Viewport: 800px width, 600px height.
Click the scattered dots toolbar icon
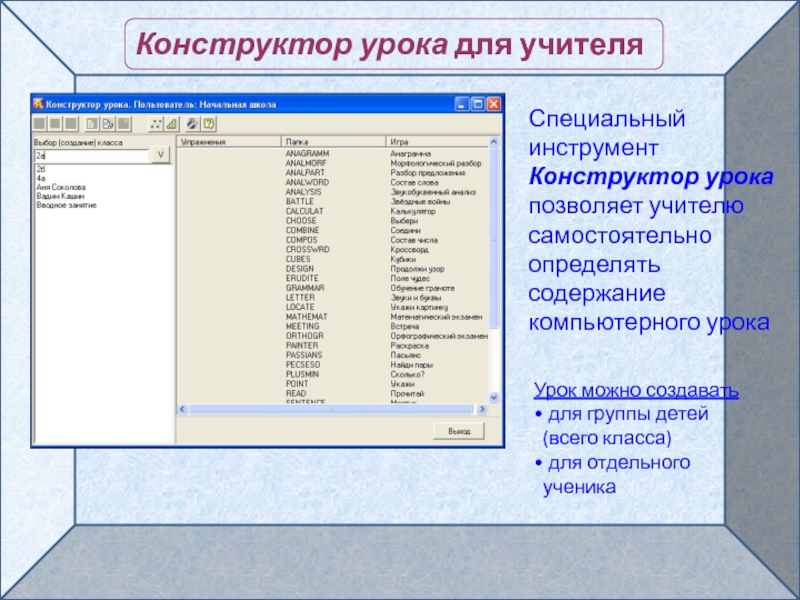coord(155,124)
